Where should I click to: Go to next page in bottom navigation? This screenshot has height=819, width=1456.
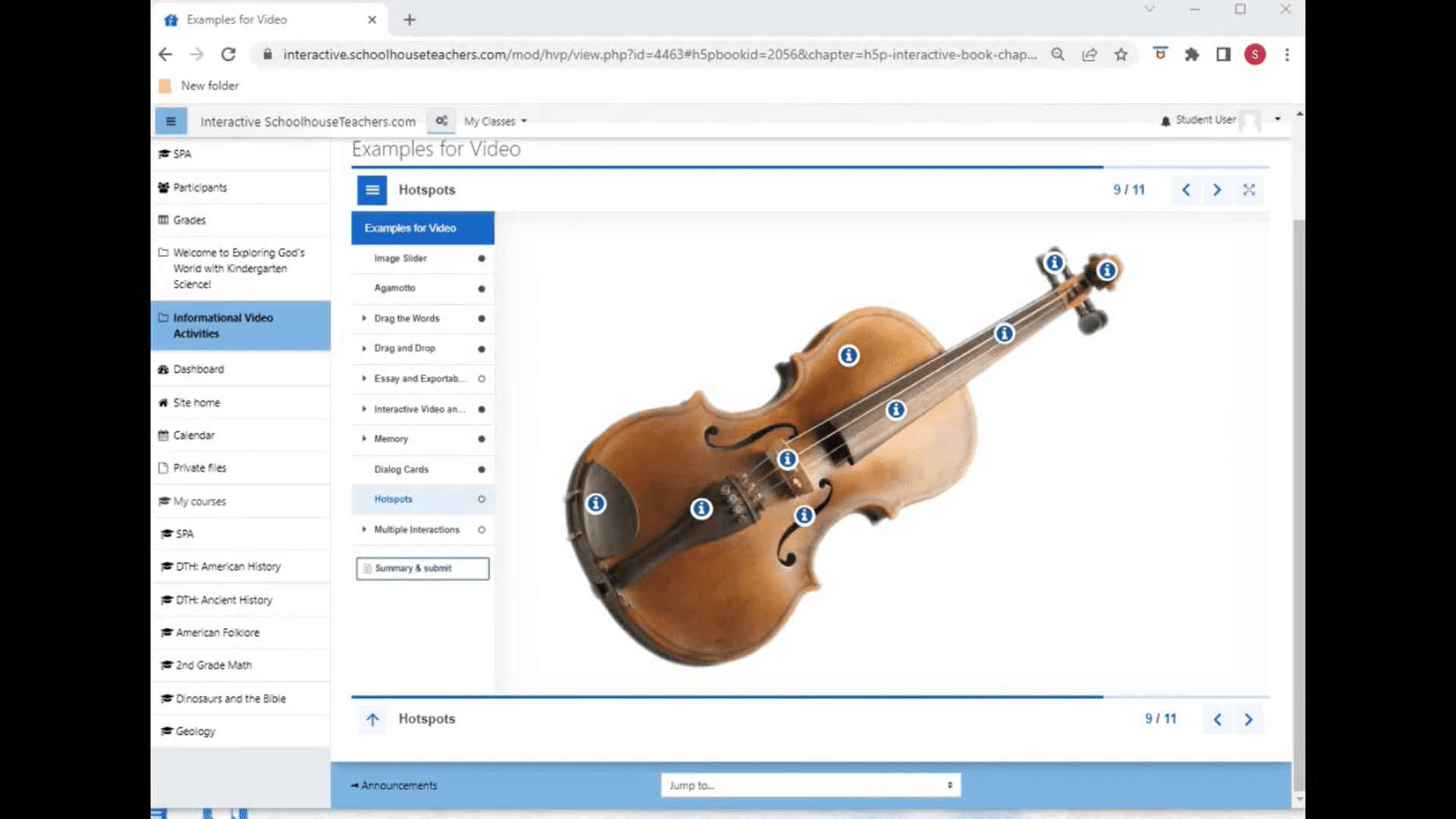(1248, 720)
